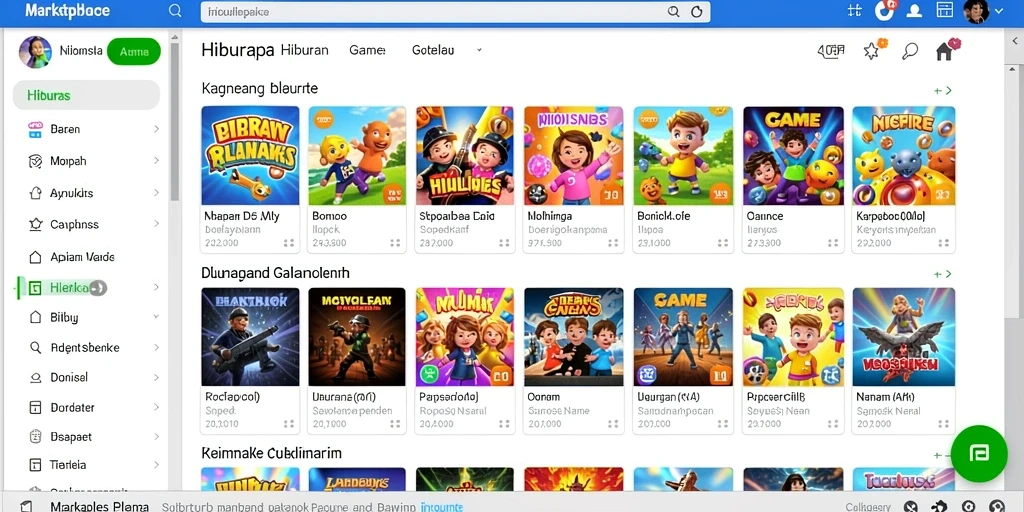Open the dropdown arrow after Gotelau

pyautogui.click(x=479, y=50)
